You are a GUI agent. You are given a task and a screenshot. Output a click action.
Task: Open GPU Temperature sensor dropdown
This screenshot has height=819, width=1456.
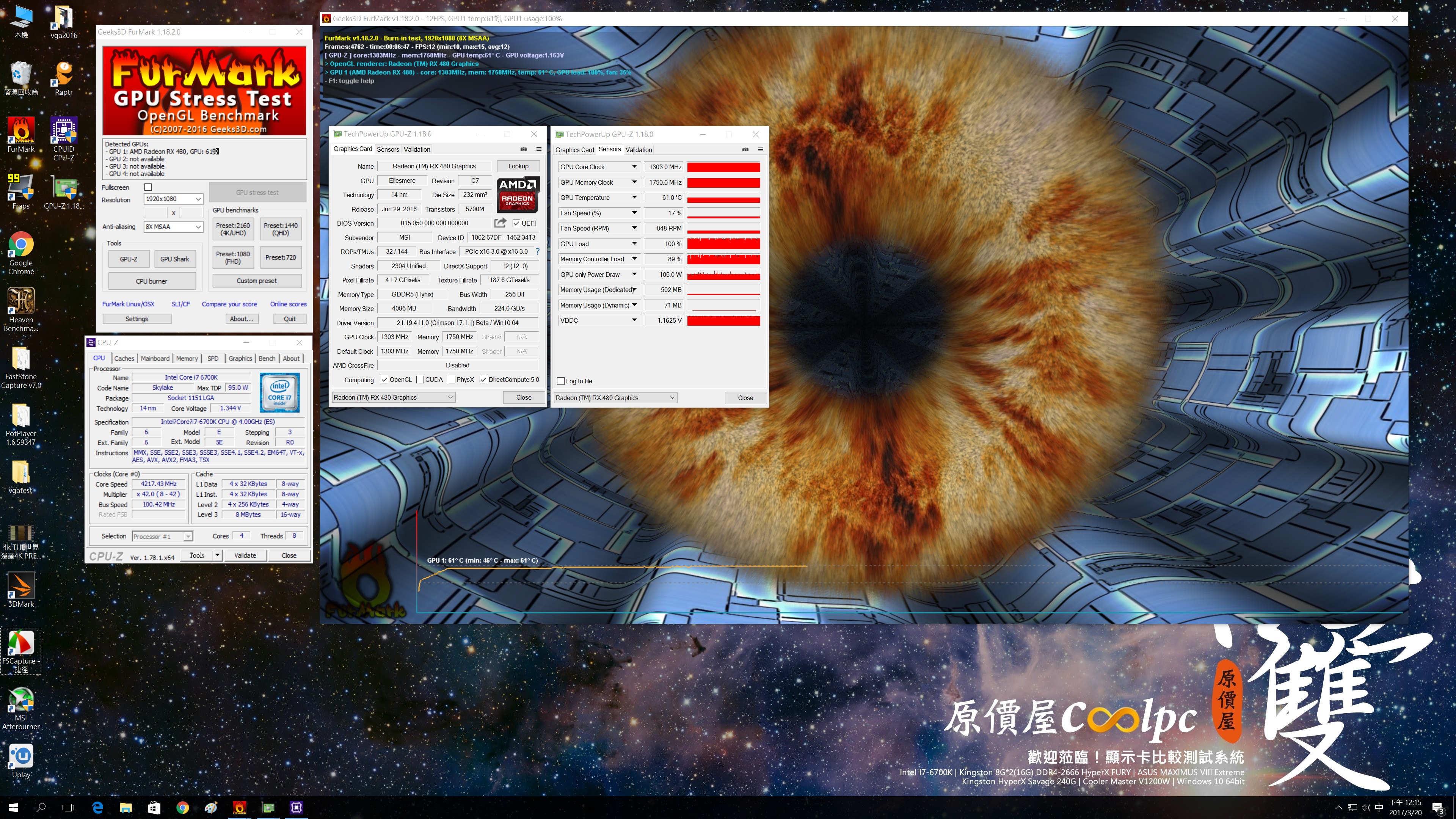pos(634,197)
